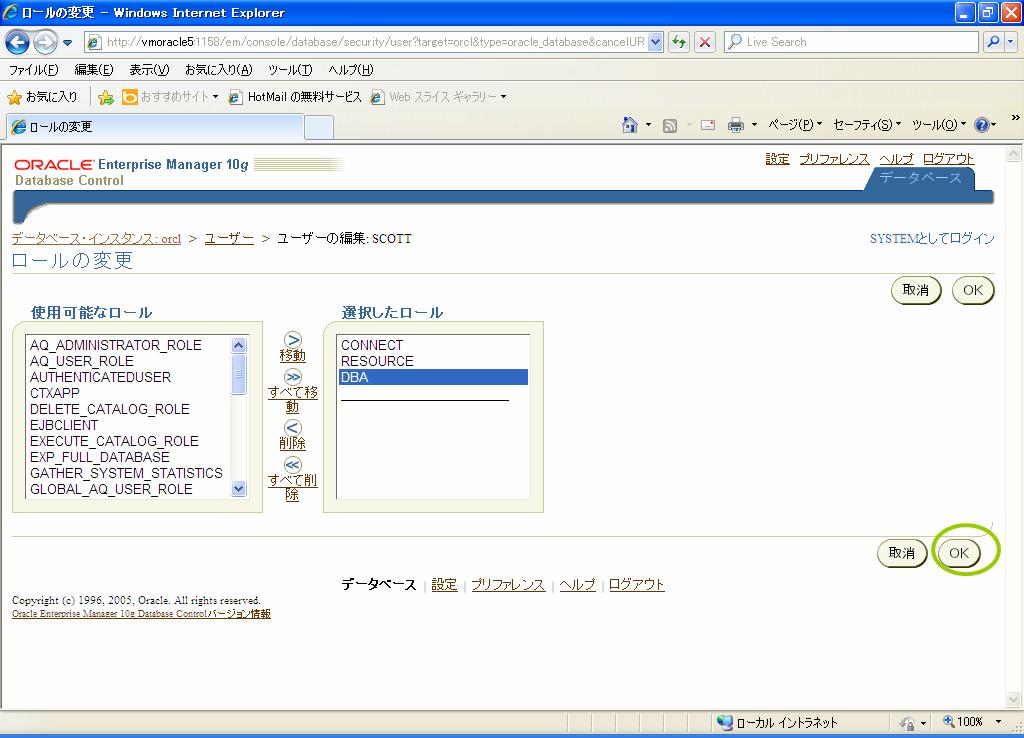Open the ページ(P) command bar menu
1024x738 pixels.
tap(794, 125)
